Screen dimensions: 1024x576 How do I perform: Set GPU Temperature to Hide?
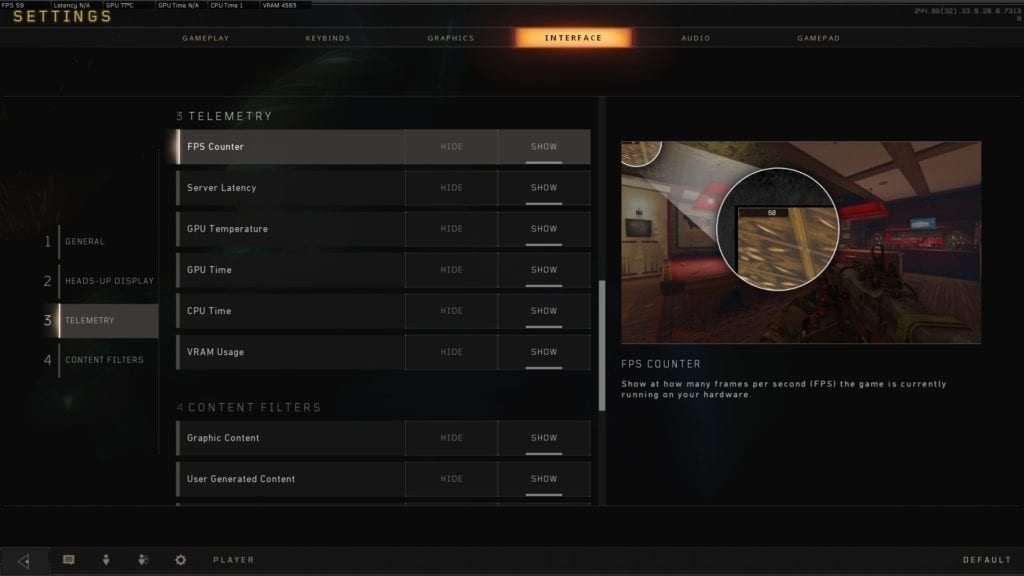point(451,229)
